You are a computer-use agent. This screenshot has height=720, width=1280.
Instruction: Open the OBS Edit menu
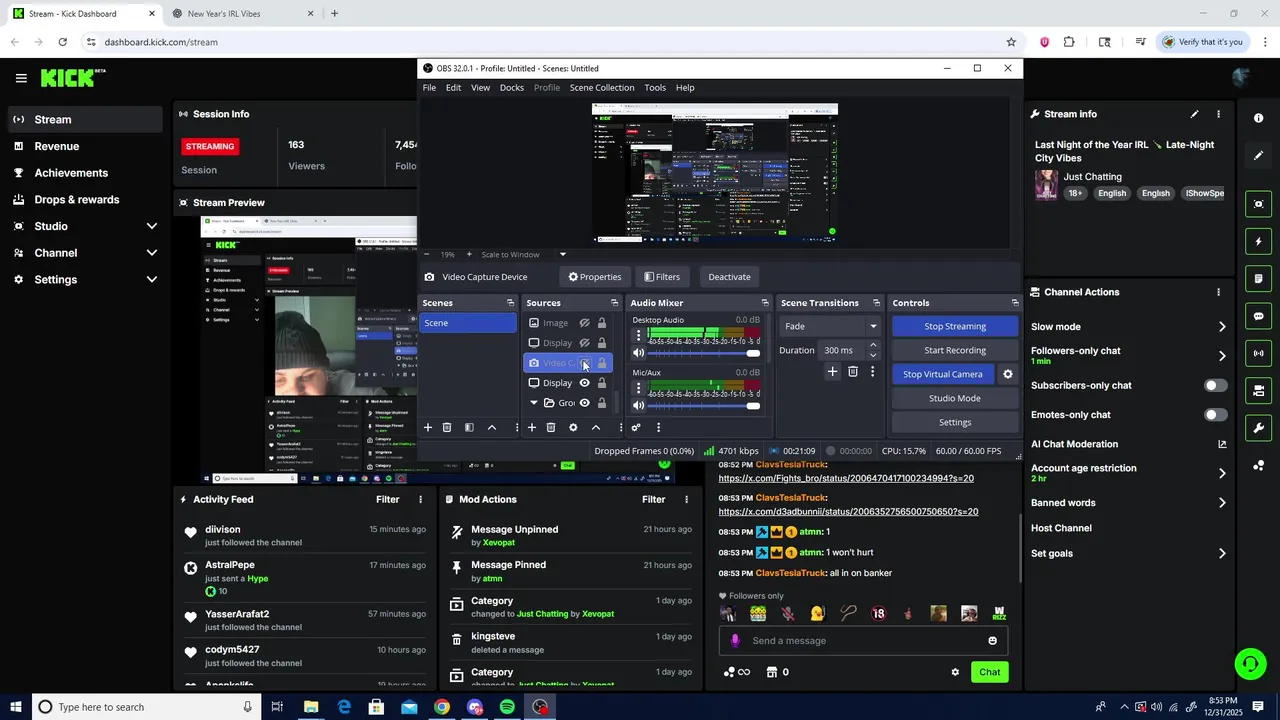453,88
